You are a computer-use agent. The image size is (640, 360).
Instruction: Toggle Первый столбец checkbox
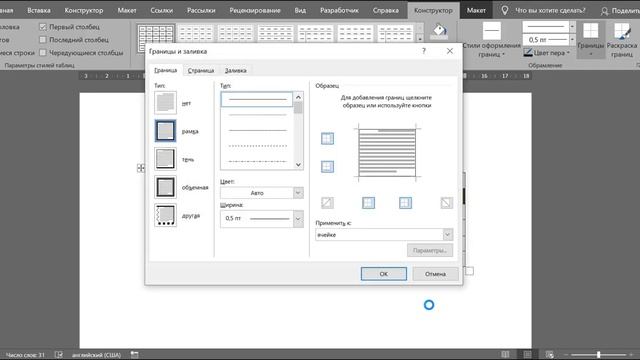(x=43, y=27)
